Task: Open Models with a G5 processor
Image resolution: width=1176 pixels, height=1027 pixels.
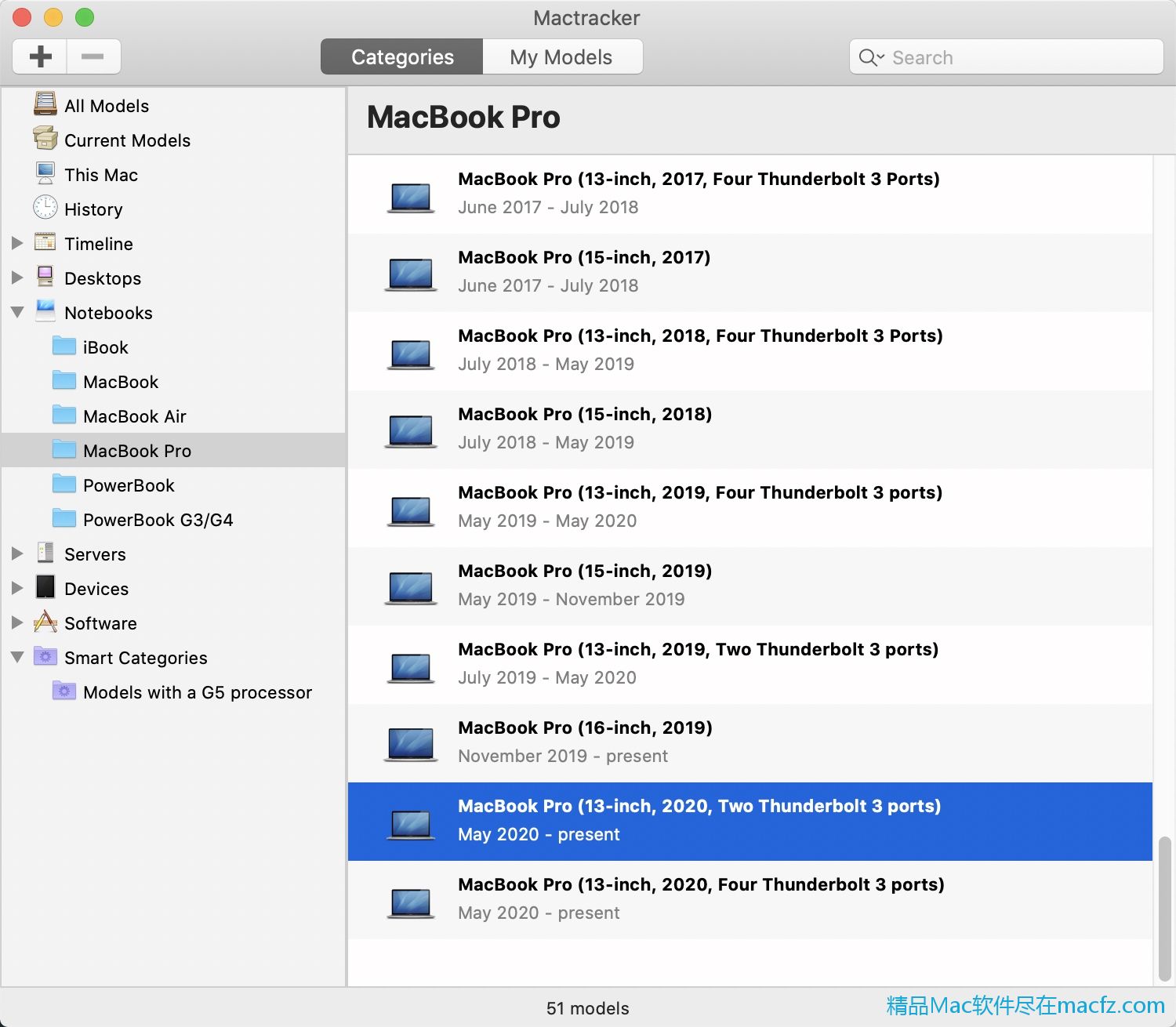Action: click(173, 691)
